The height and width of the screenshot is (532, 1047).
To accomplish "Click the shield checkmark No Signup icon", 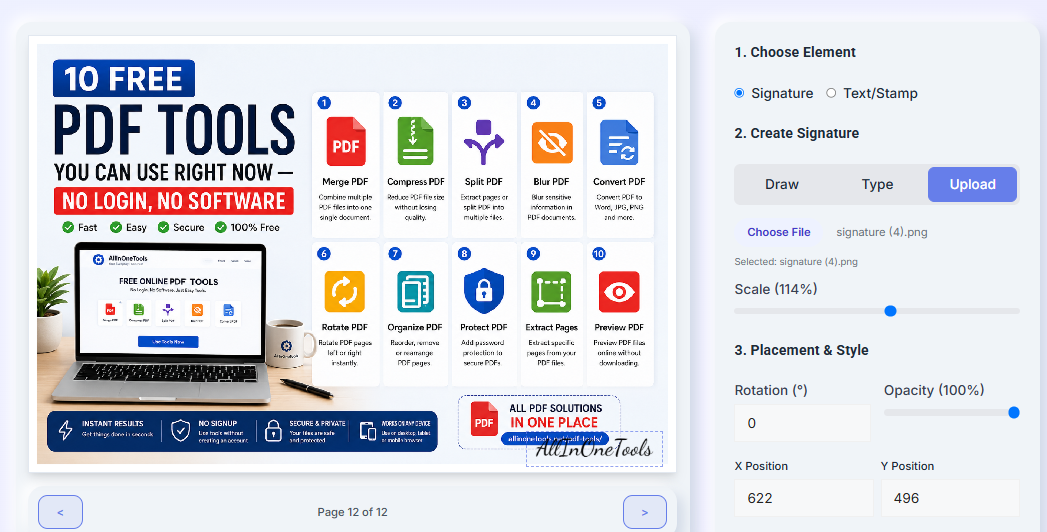I will (x=180, y=431).
